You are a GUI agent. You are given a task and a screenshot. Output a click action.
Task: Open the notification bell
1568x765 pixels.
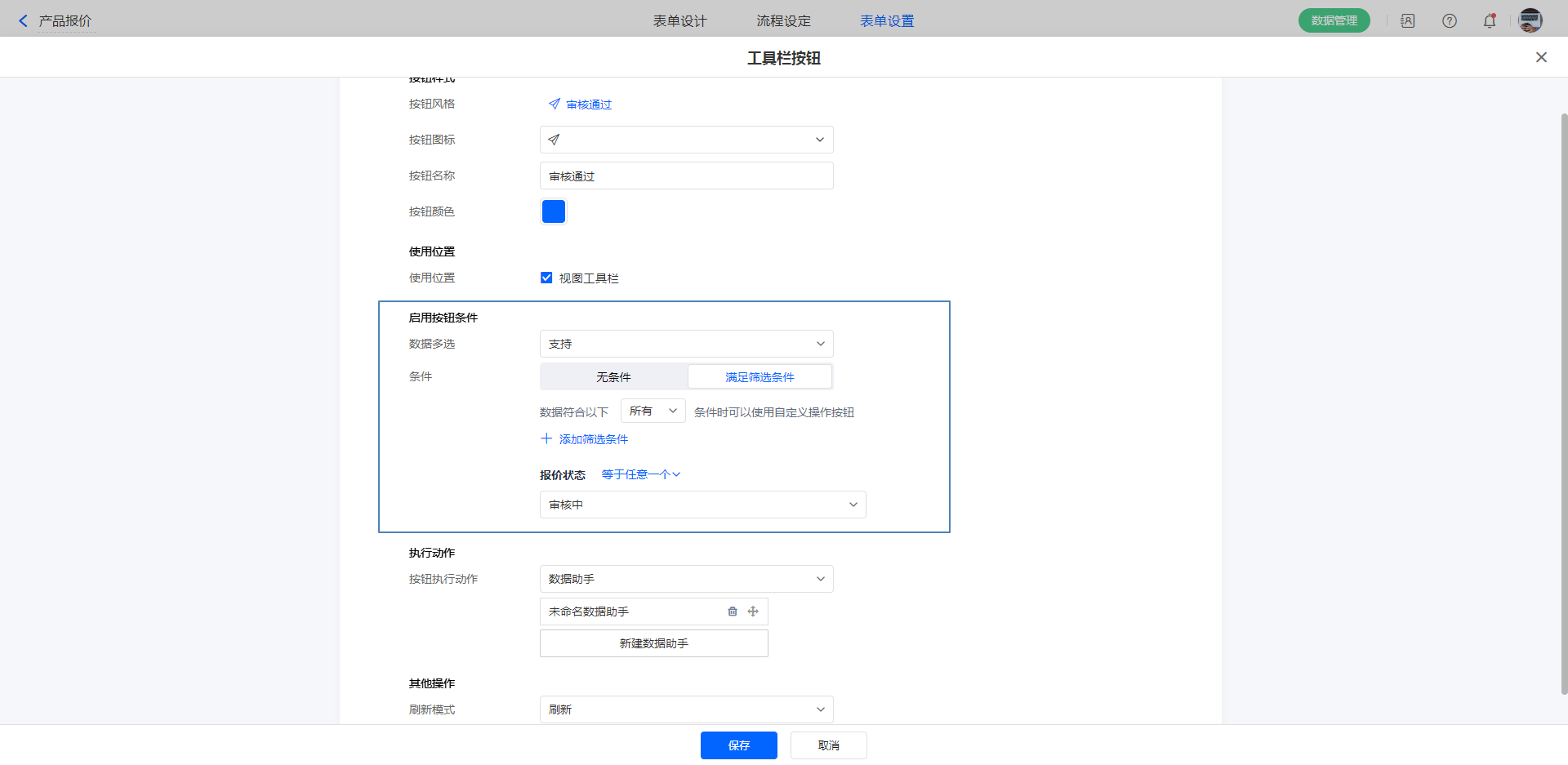point(1490,21)
